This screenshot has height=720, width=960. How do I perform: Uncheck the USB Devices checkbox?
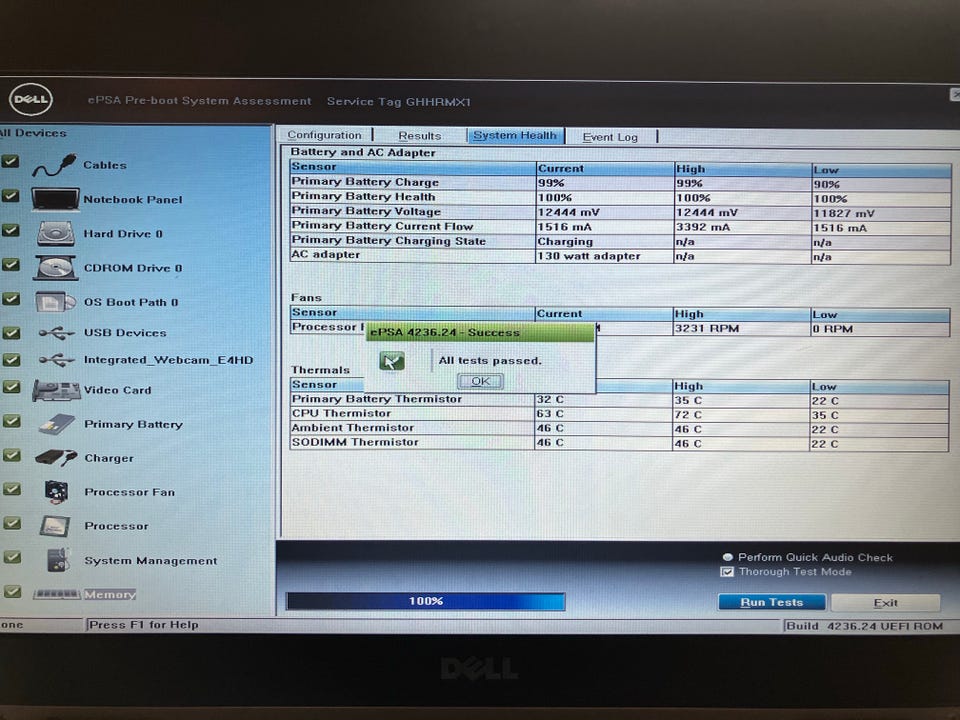pyautogui.click(x=11, y=332)
